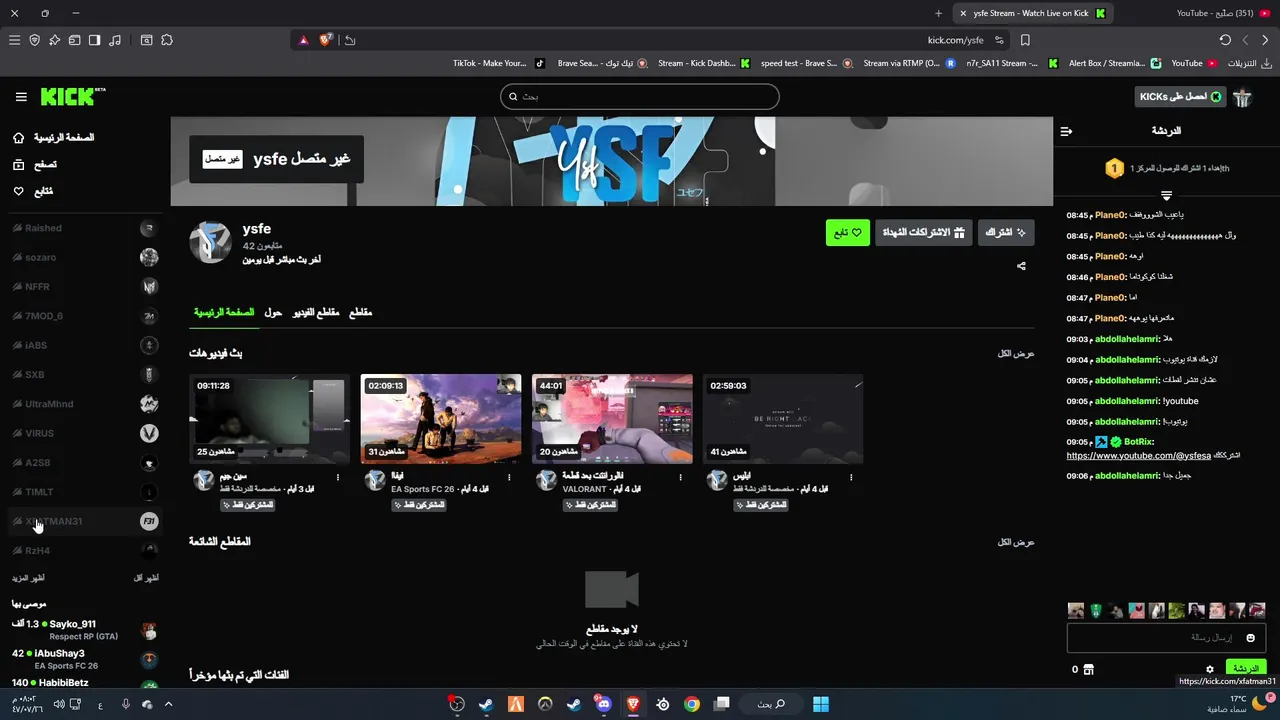The width and height of the screenshot is (1280, 720).
Task: Switch to the مقاطع tab
Action: click(360, 313)
